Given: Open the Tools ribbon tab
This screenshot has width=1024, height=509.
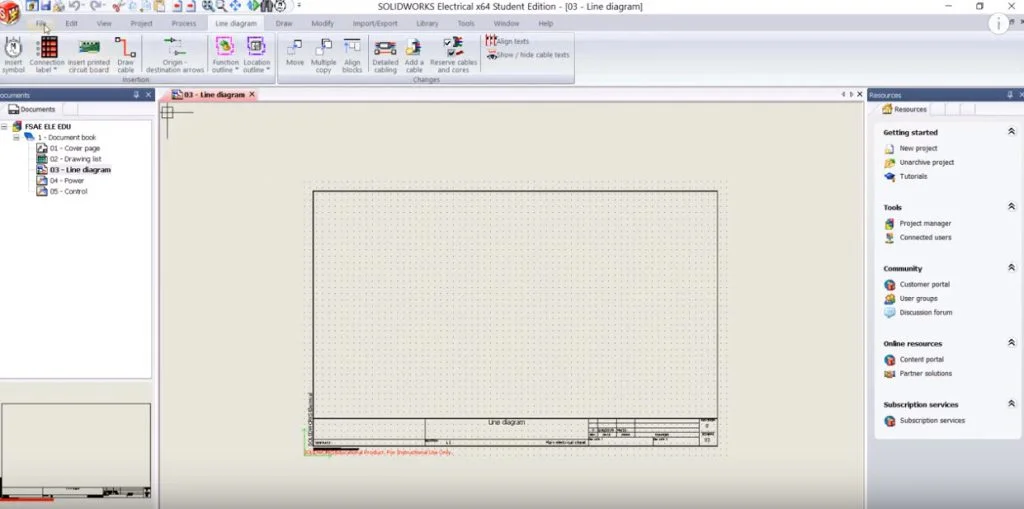Looking at the screenshot, I should [x=466, y=24].
